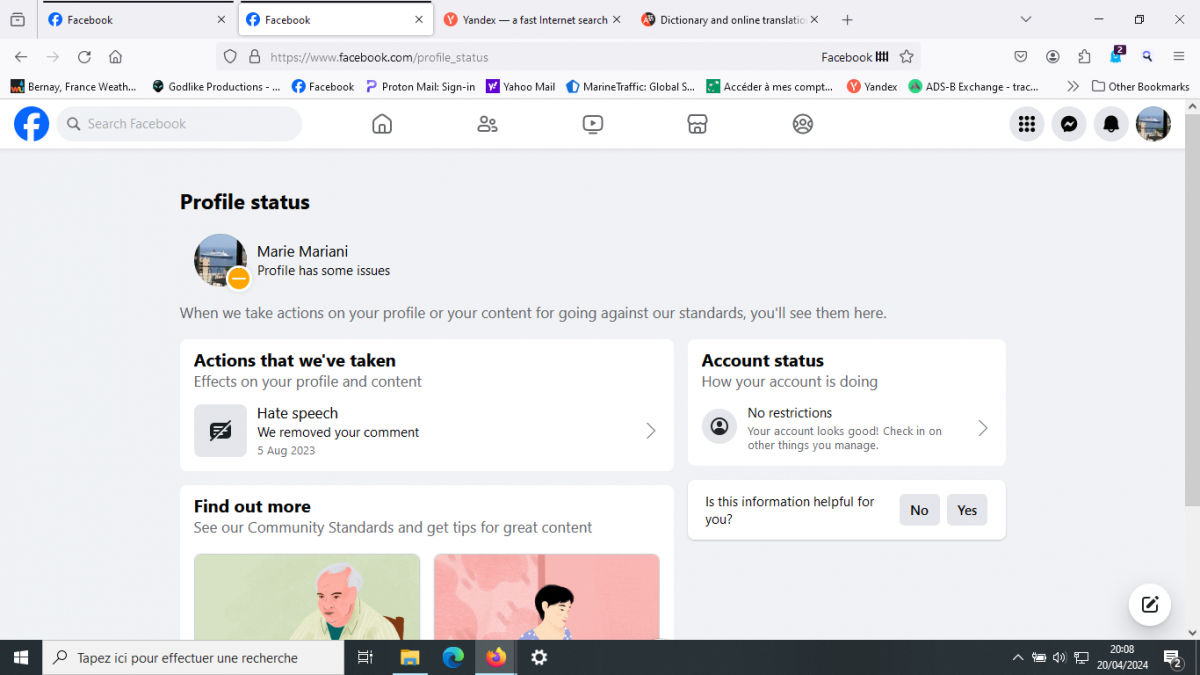Open Facebook Home feed icon
Screen dimensions: 1200x675
[381, 124]
